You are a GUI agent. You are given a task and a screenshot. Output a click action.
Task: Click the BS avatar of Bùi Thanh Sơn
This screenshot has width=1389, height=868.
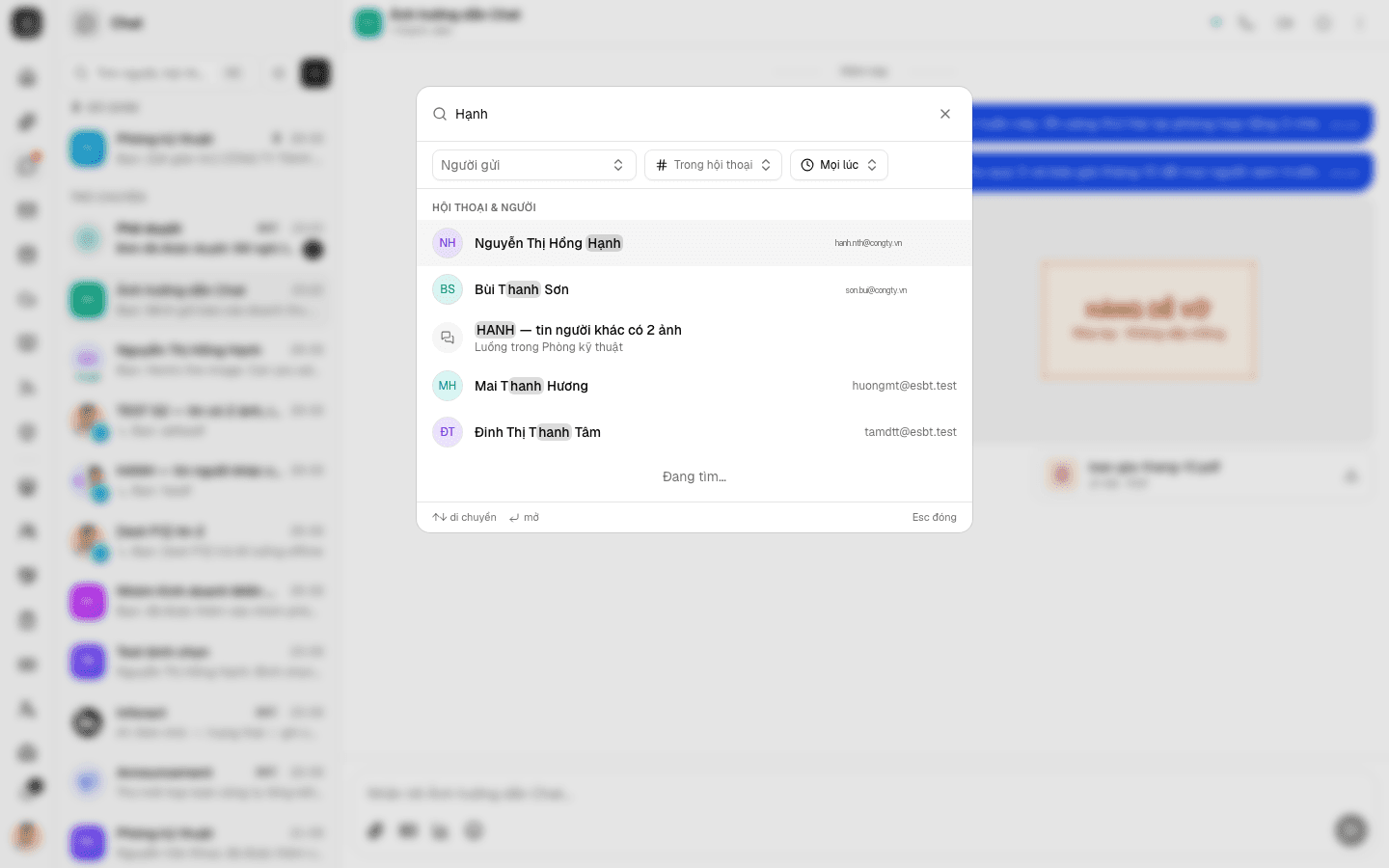[x=448, y=289]
